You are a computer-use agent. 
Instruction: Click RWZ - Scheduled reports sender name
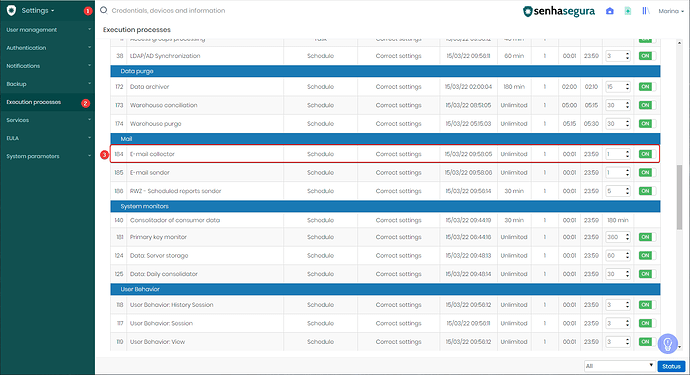click(x=176, y=191)
